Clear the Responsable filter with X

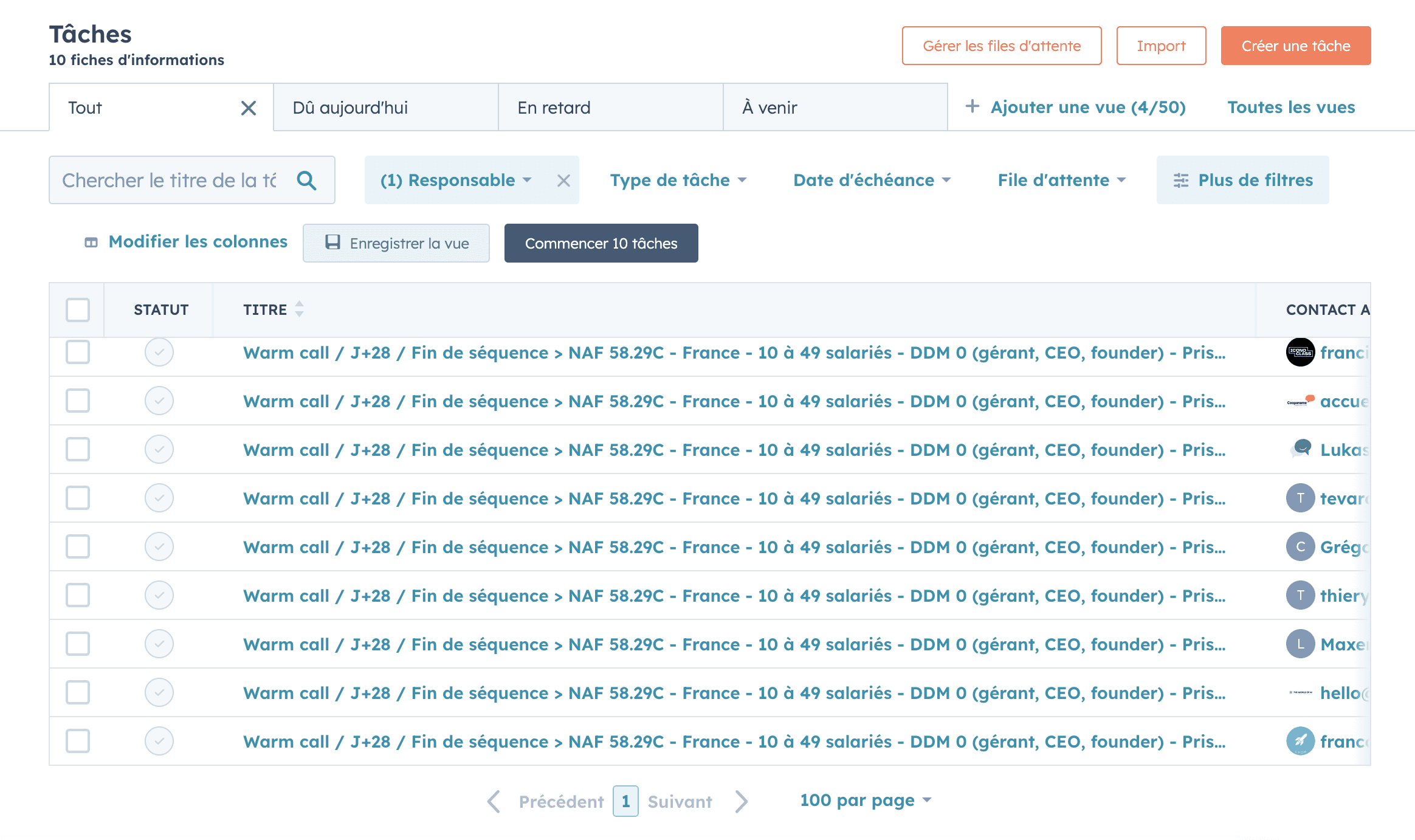pos(563,181)
